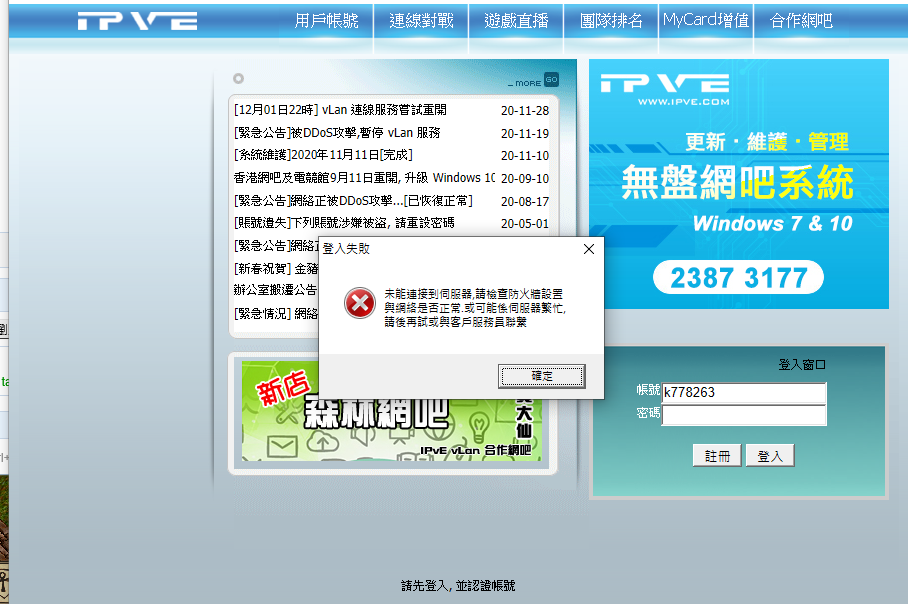This screenshot has height=604, width=908.
Task: Click the GO icon beside MORE
Action: pyautogui.click(x=551, y=80)
